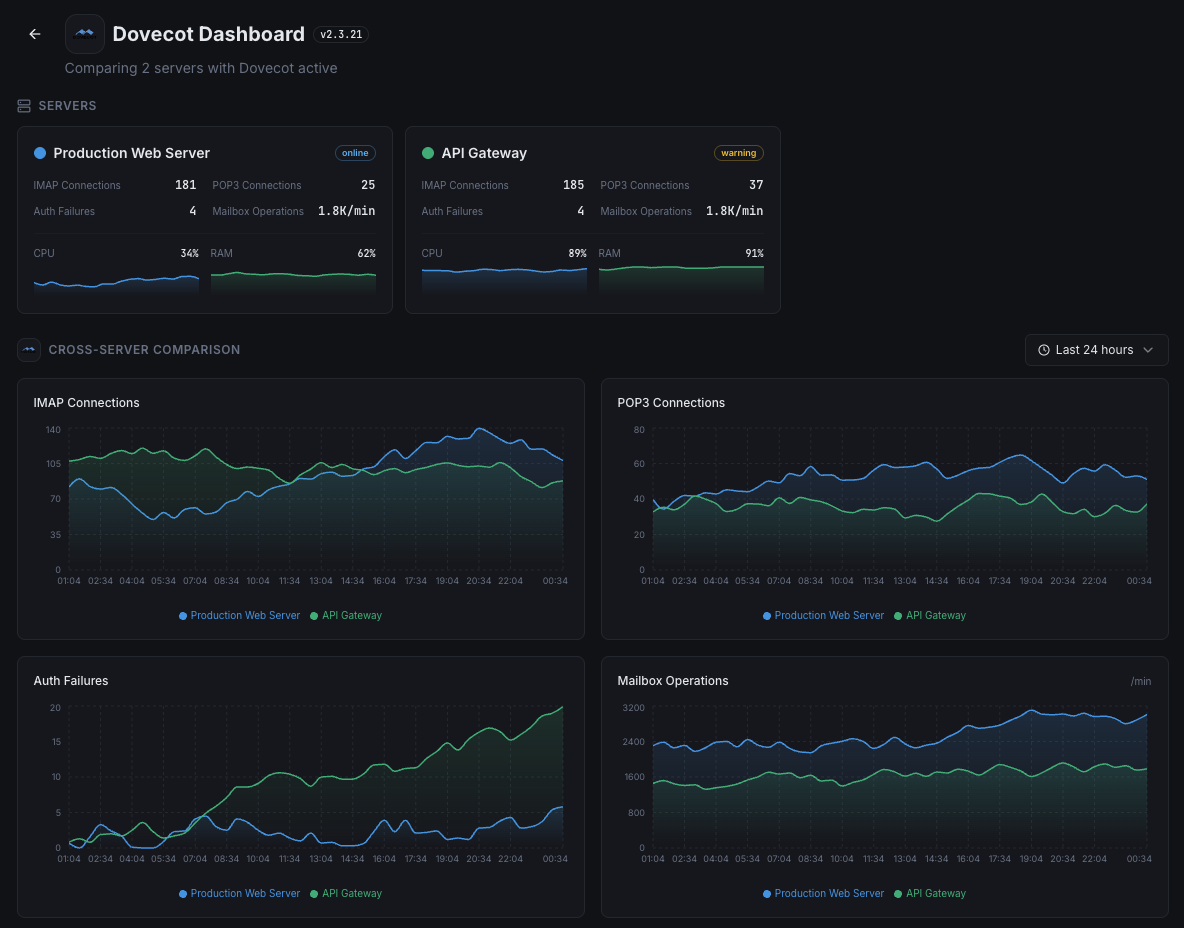Open the API Gateway server card title

484,153
